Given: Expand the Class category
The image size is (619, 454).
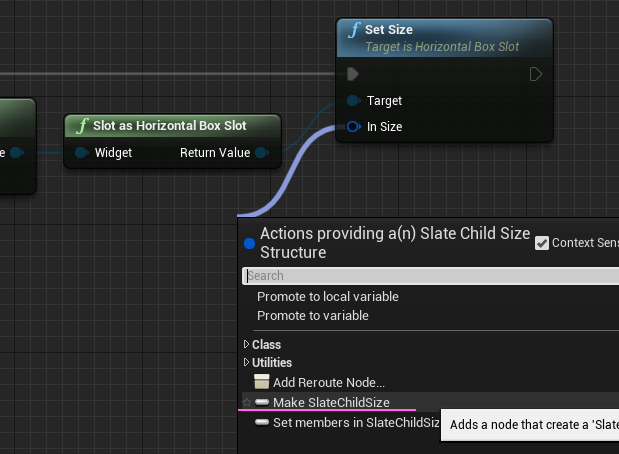Looking at the screenshot, I should pyautogui.click(x=247, y=345).
